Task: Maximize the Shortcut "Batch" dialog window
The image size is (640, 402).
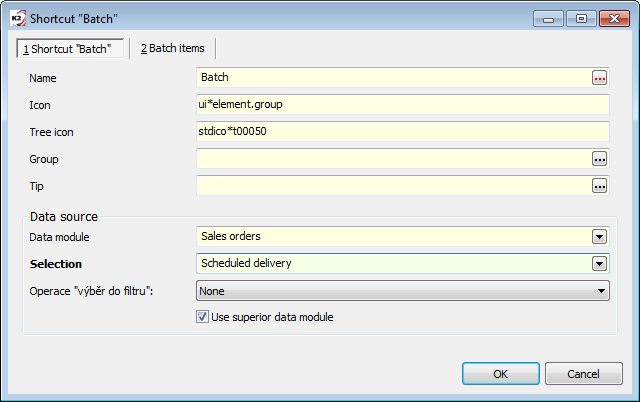Action: tap(579, 17)
